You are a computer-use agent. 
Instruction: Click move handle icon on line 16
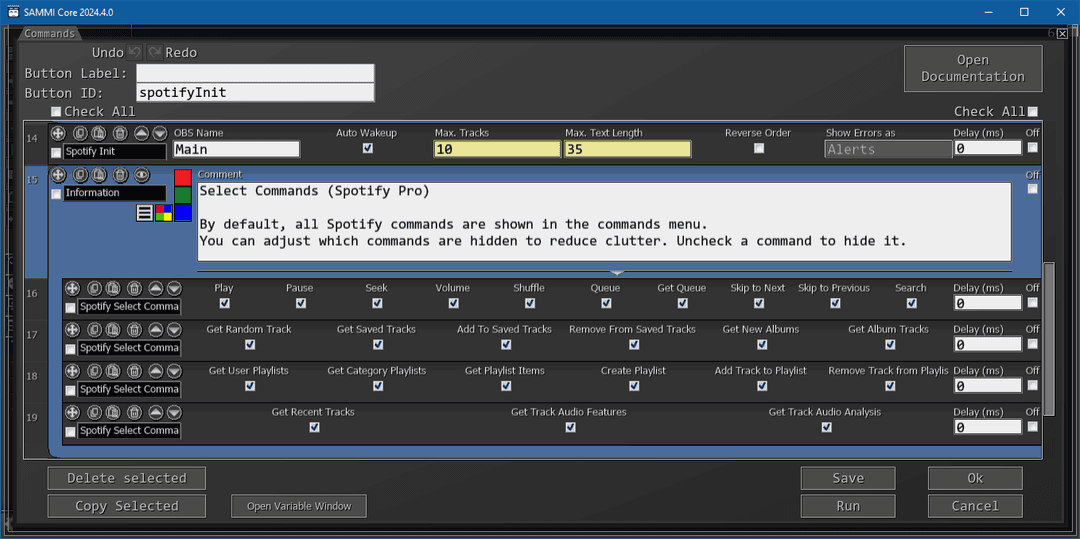coord(73,288)
